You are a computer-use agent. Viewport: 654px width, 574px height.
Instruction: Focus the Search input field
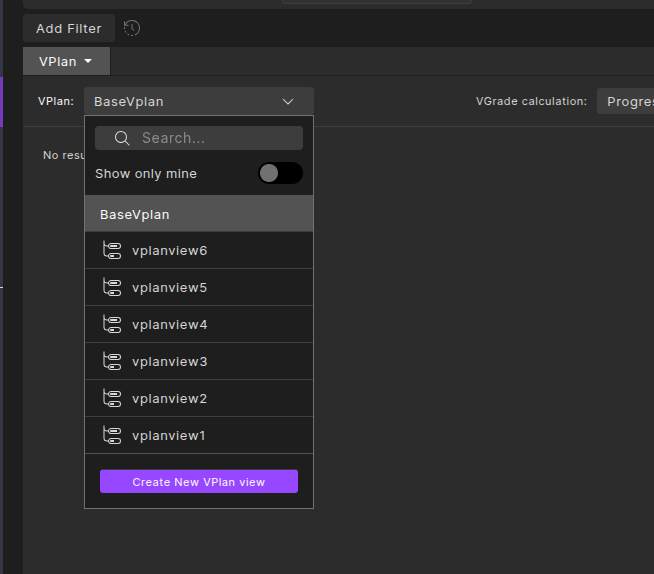(215, 138)
